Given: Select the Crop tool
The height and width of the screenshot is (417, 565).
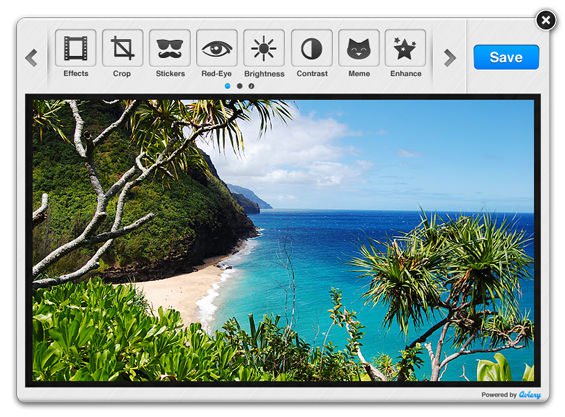Looking at the screenshot, I should pyautogui.click(x=123, y=48).
